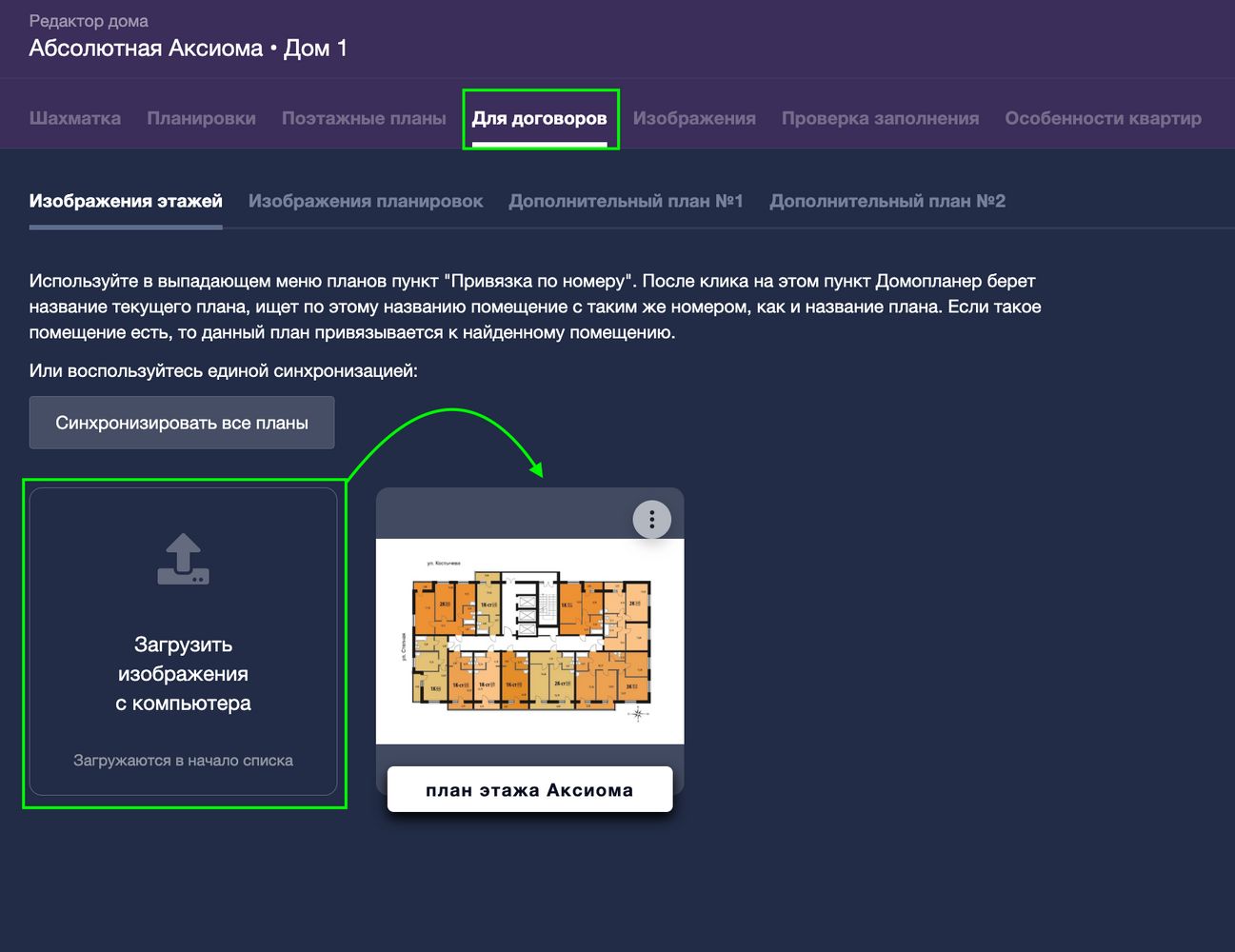This screenshot has height=952, width=1235.
Task: Open the Особенности квартир tab
Action: tap(1104, 118)
